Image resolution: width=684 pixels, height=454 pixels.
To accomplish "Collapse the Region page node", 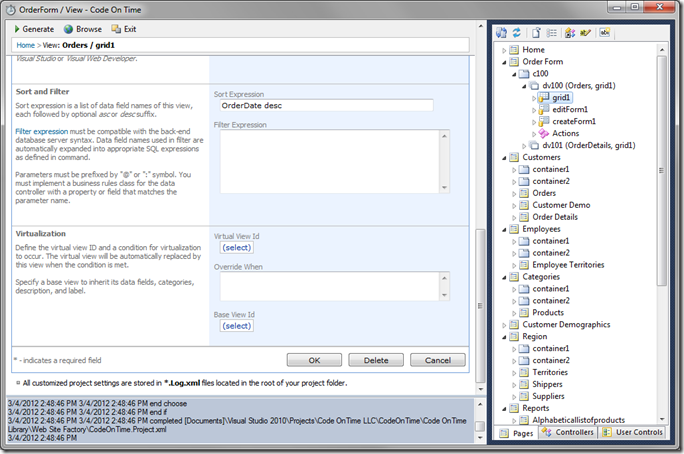I will click(x=504, y=337).
